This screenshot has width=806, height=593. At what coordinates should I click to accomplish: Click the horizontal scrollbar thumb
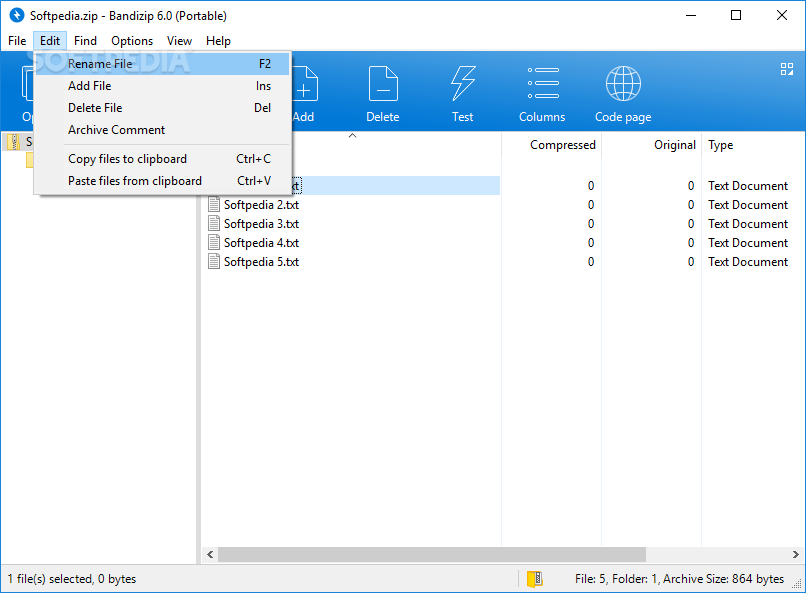click(432, 554)
